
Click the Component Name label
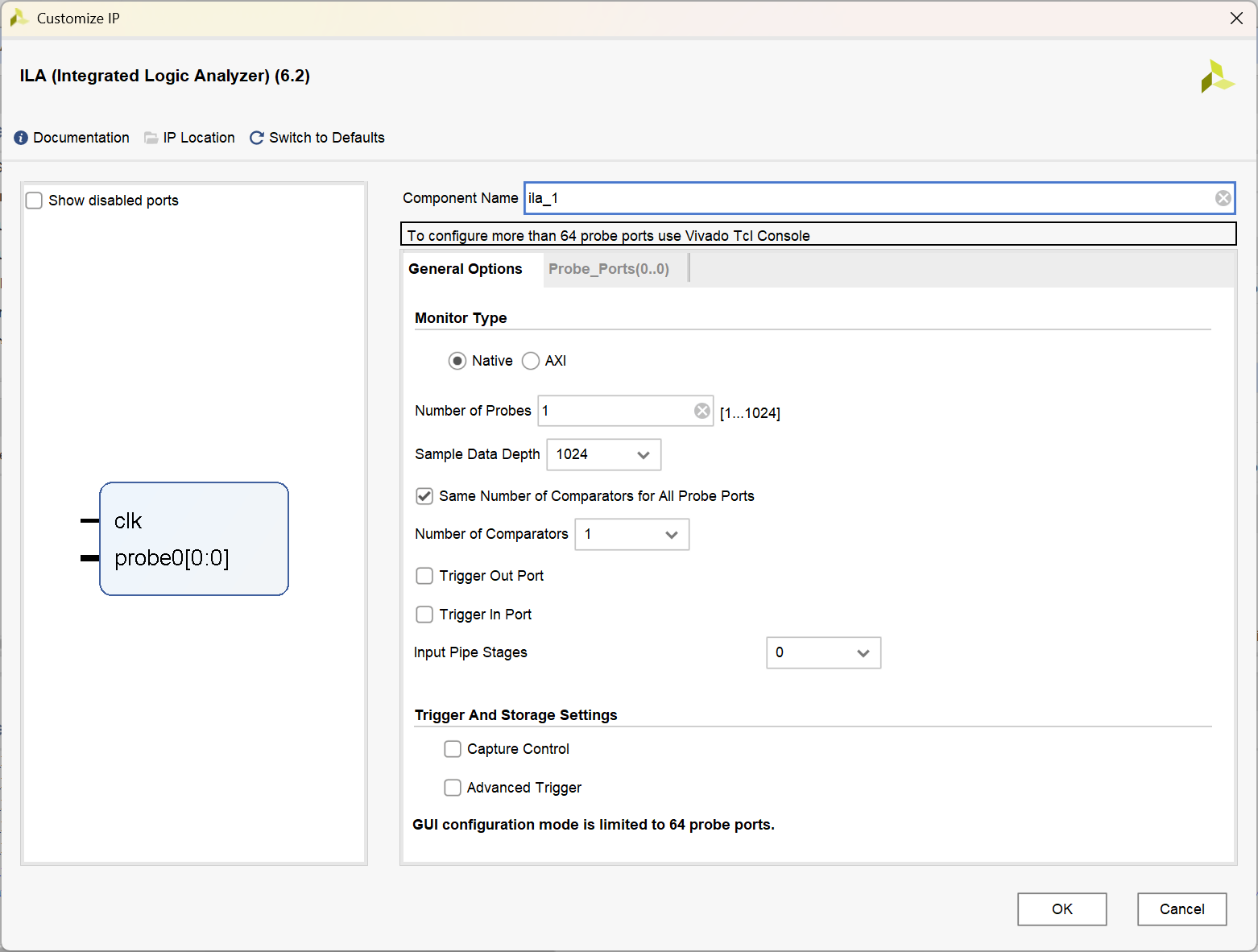[x=461, y=198]
